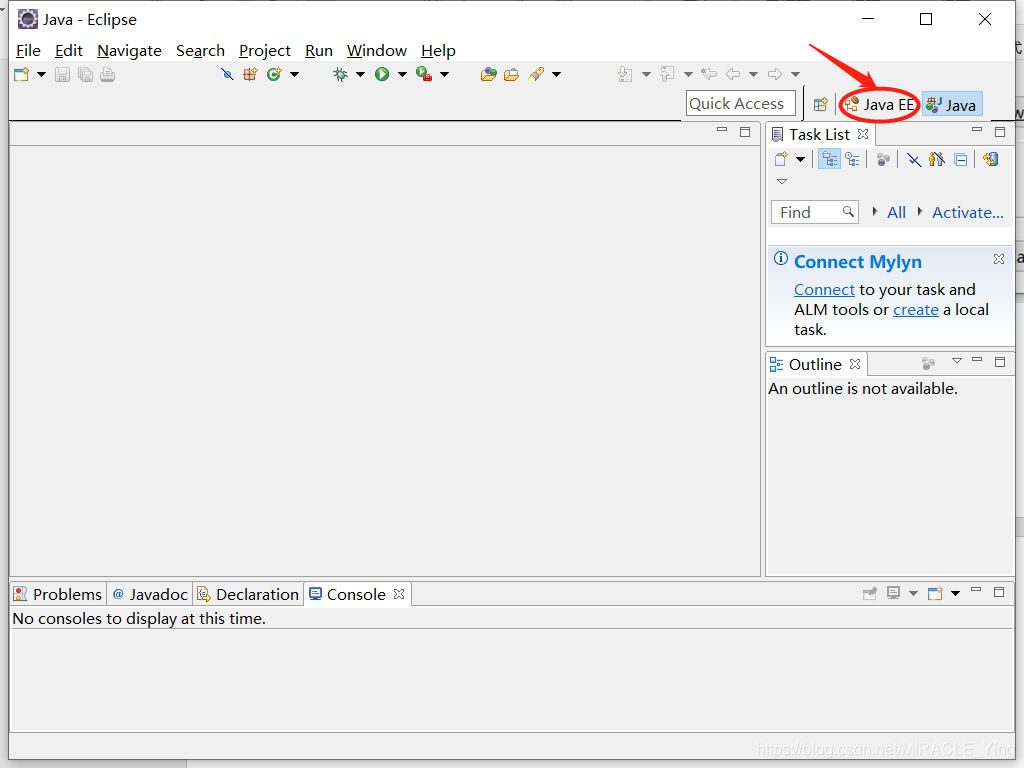Open the Run configurations dropdown arrow
Viewport: 1024px width, 768px height.
402,74
